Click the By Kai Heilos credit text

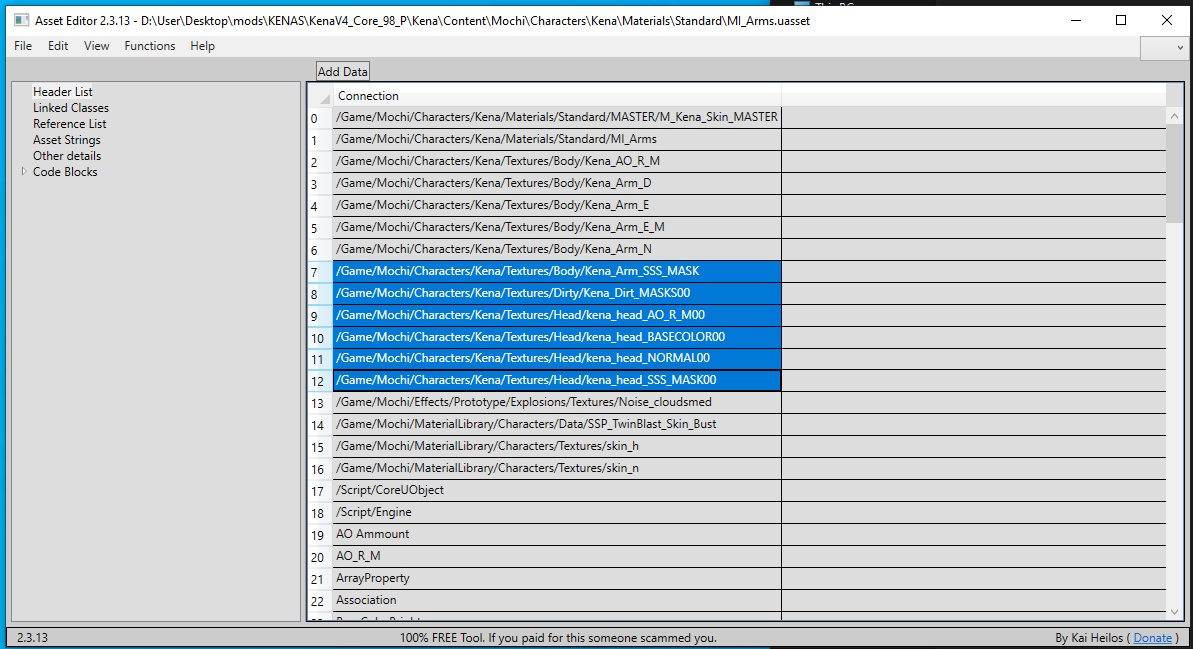tap(1090, 638)
